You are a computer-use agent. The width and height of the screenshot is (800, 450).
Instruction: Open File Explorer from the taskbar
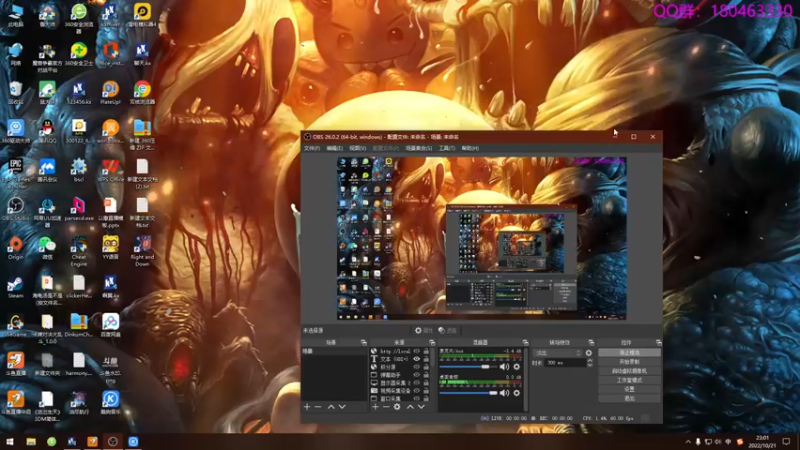[31, 442]
